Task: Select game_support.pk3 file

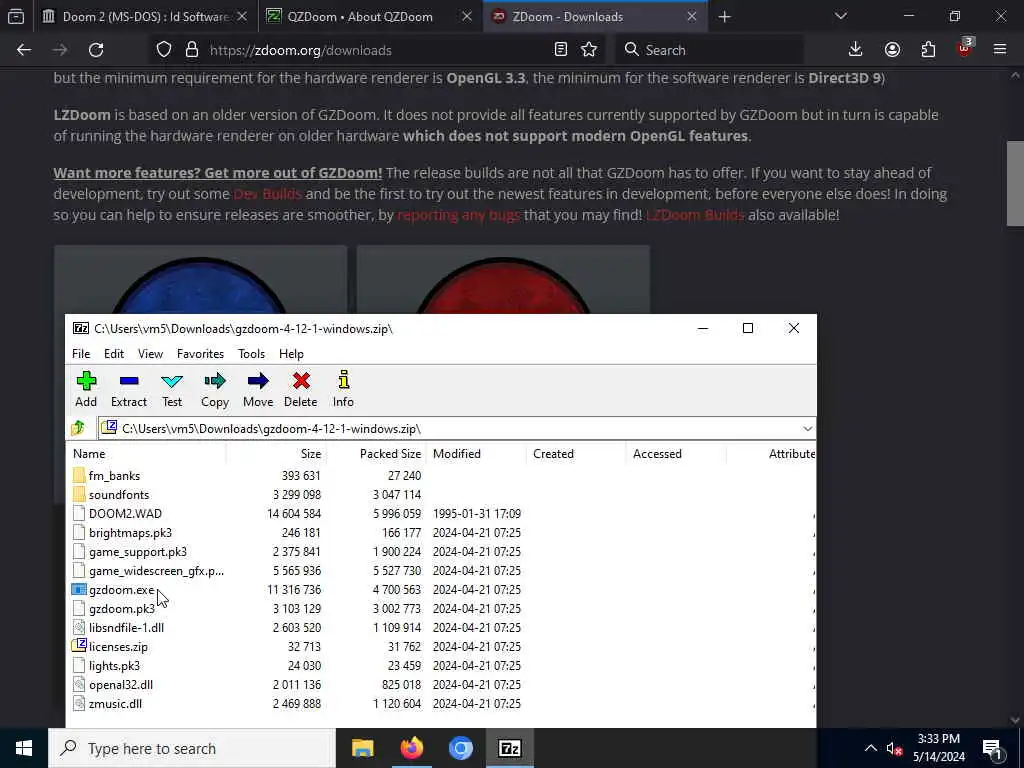Action: click(x=138, y=551)
